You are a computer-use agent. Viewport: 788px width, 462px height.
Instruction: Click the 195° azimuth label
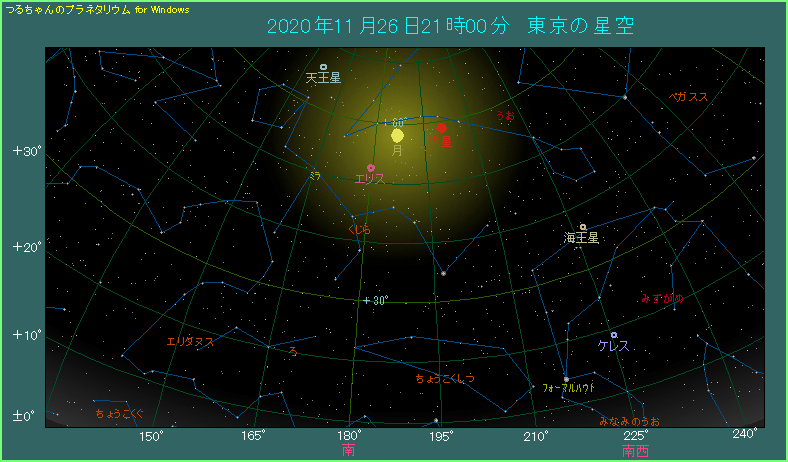[x=442, y=435]
